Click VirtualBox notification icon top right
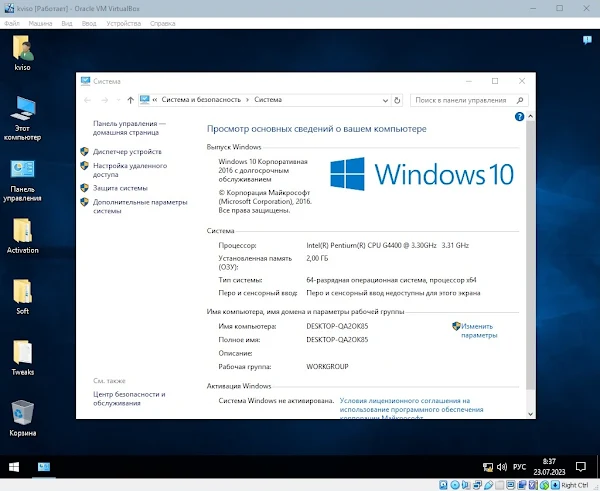The image size is (600, 491). (x=587, y=40)
